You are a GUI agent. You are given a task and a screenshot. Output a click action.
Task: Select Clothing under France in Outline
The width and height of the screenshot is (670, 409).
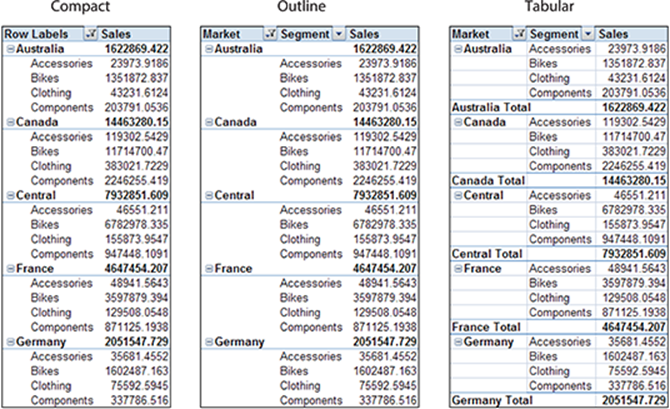pos(300,312)
